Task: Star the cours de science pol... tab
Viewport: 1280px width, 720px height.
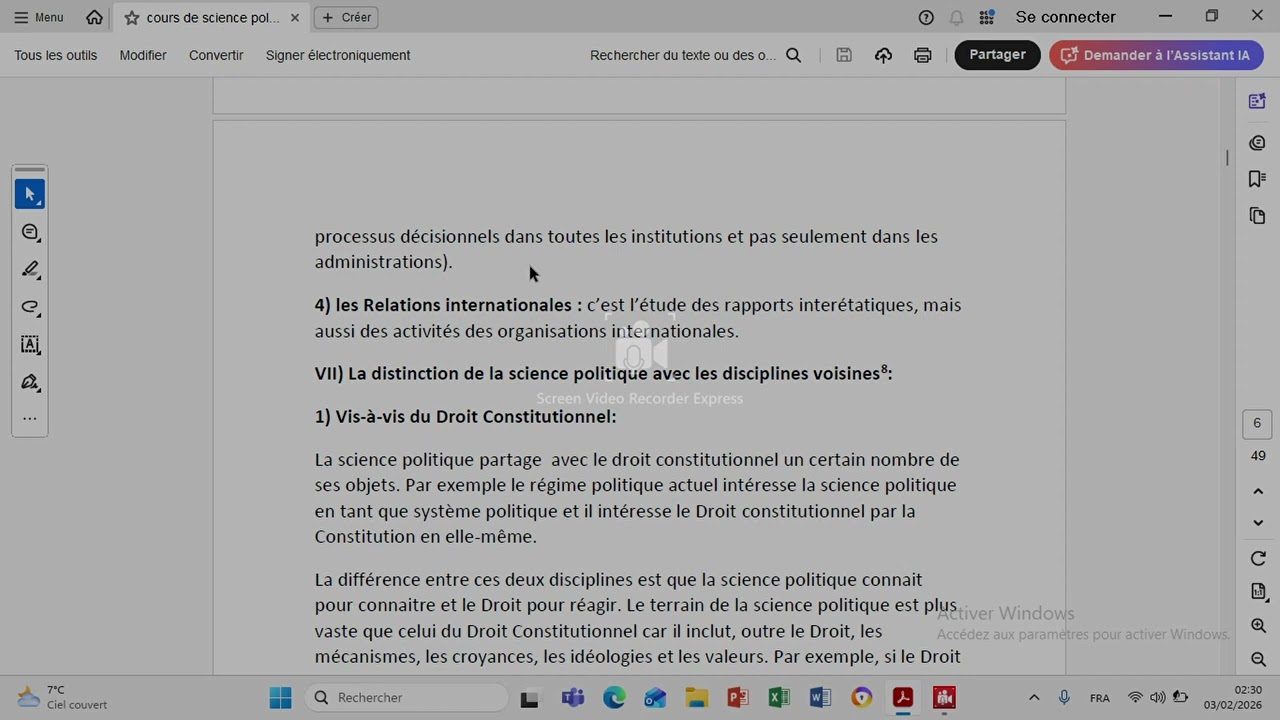Action: click(x=131, y=18)
